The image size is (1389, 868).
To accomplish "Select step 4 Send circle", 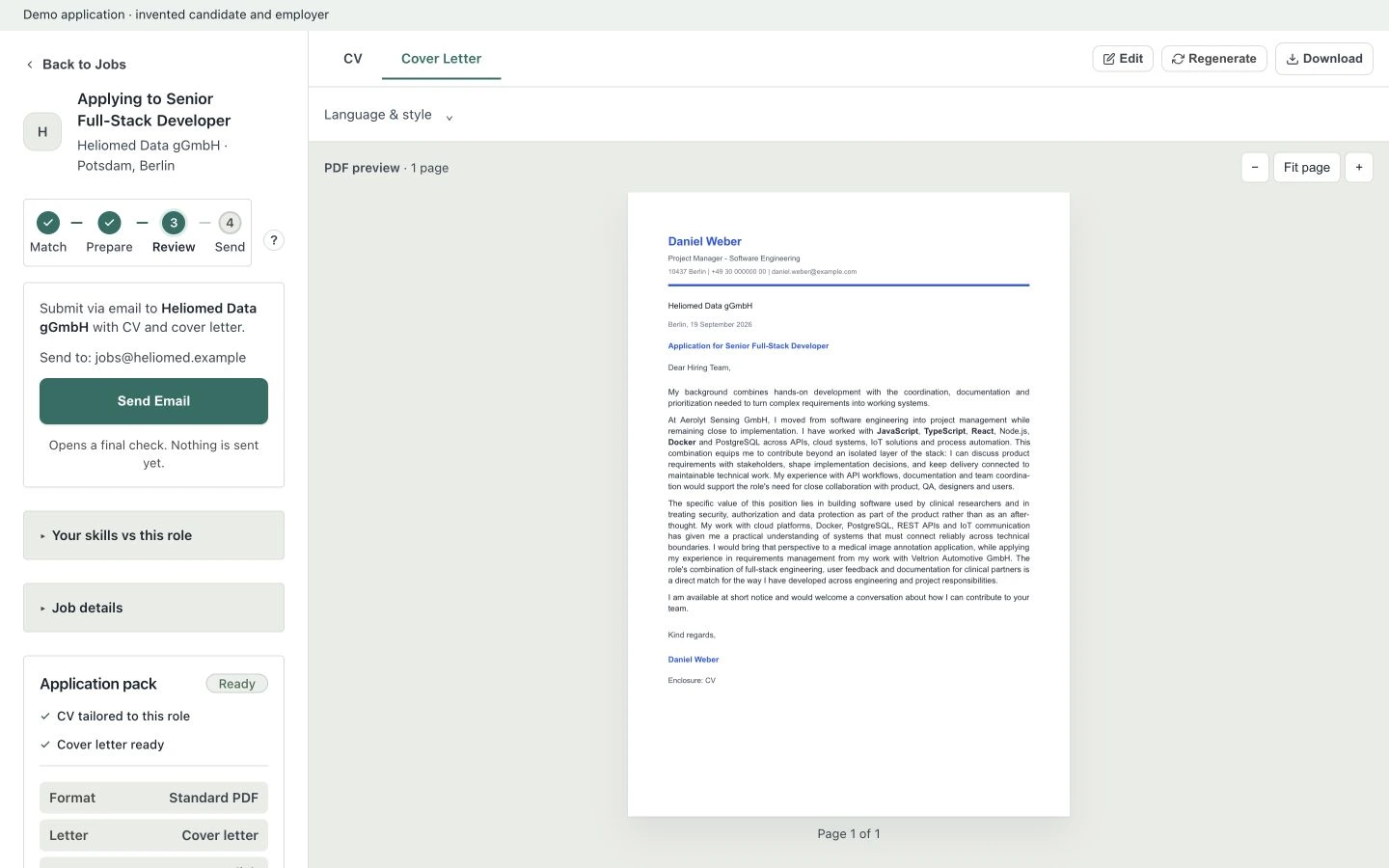I will (x=230, y=223).
